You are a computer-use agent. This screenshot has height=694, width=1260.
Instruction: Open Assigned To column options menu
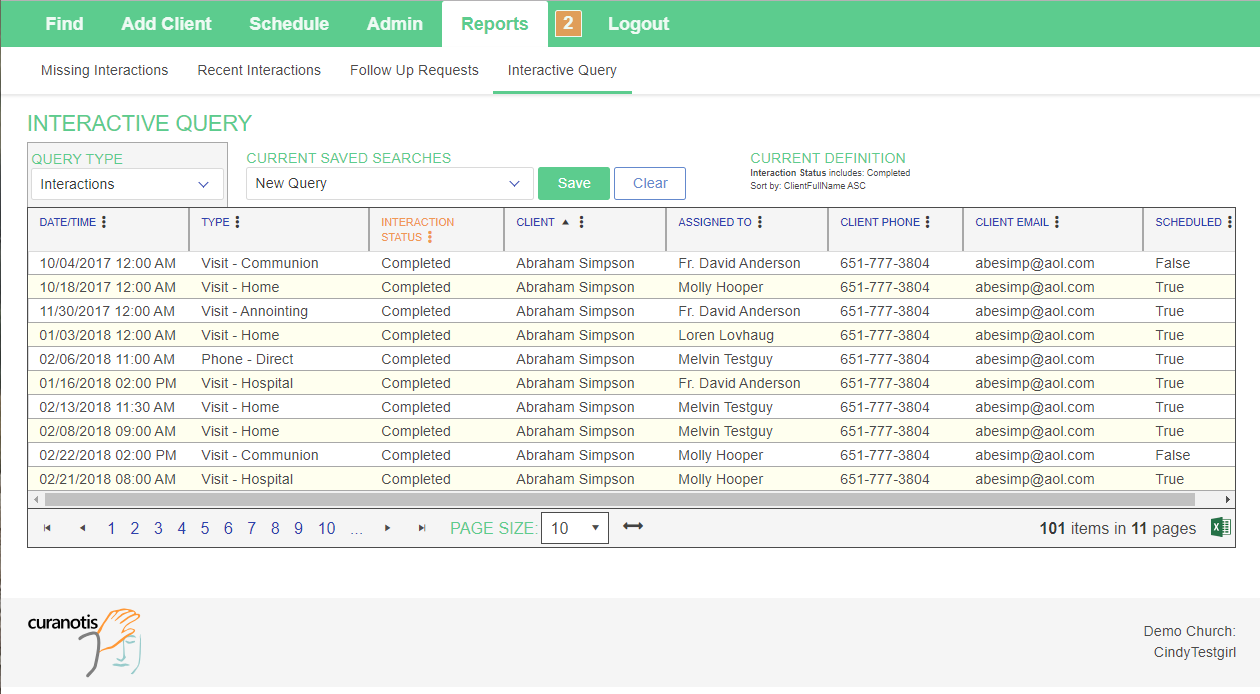tap(760, 222)
